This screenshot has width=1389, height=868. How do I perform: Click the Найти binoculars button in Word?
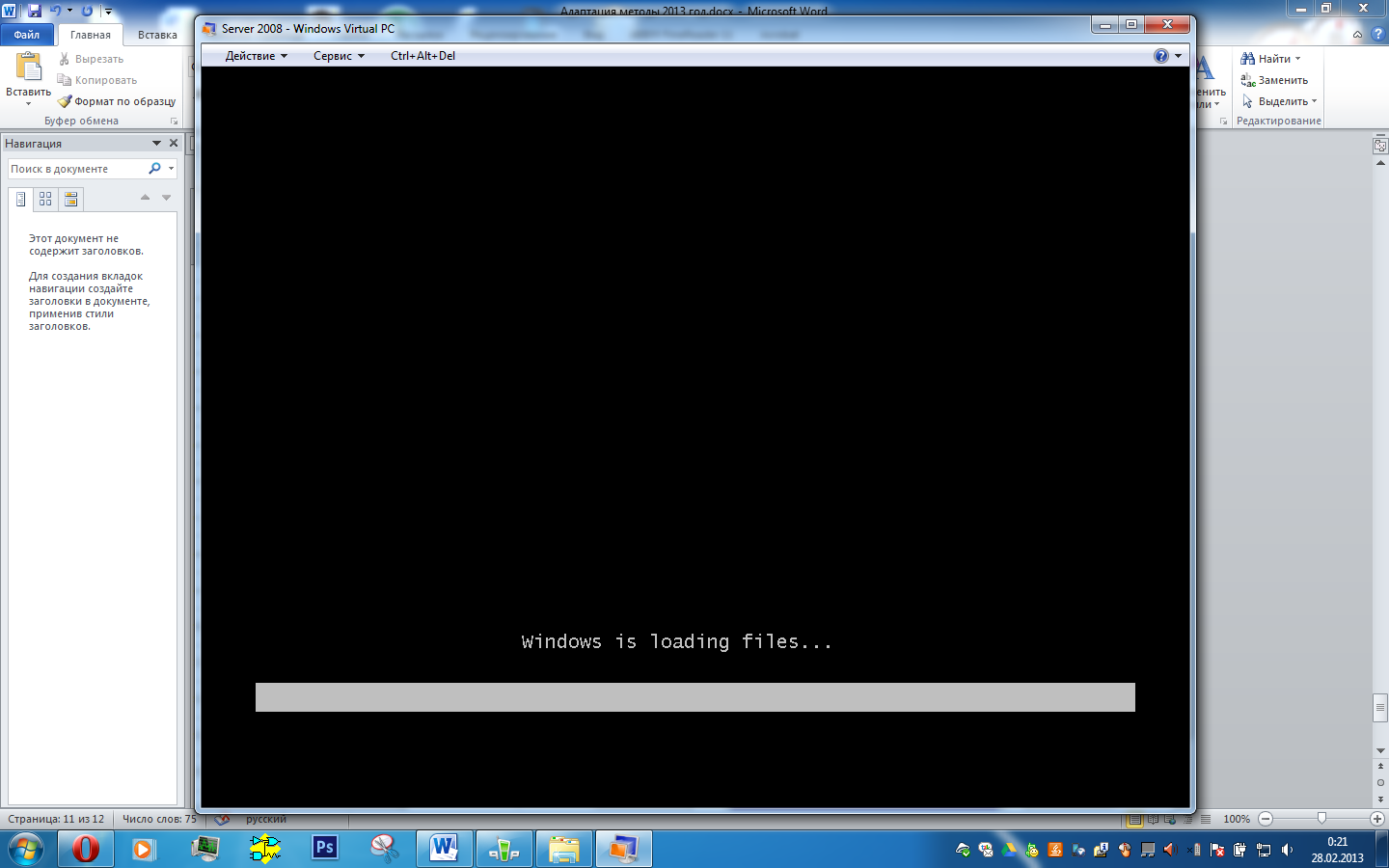(x=1266, y=59)
